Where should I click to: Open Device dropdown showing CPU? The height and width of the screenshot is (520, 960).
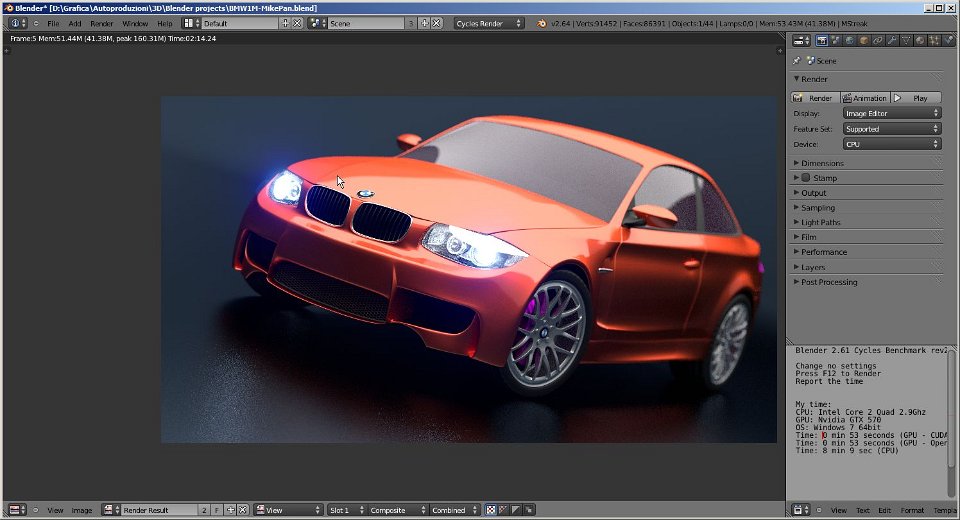pos(892,144)
